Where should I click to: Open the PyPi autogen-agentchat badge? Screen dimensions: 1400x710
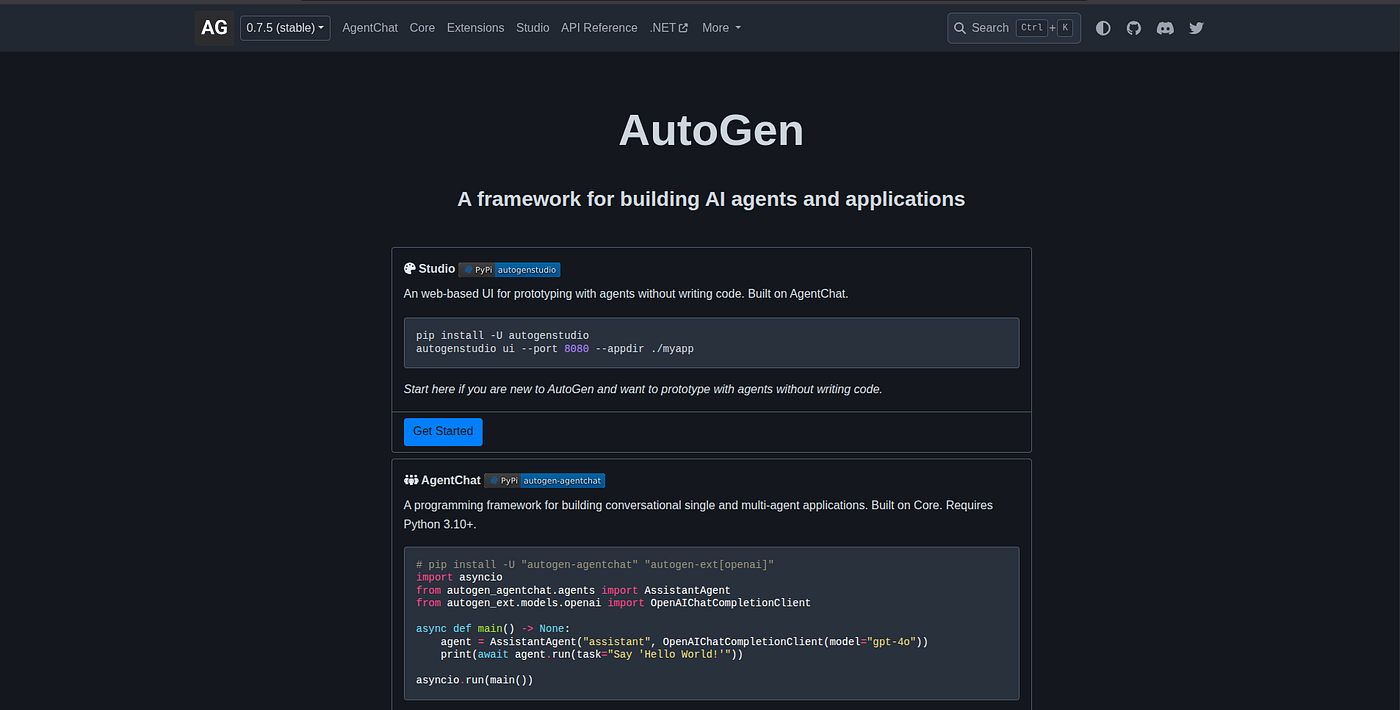tap(545, 481)
